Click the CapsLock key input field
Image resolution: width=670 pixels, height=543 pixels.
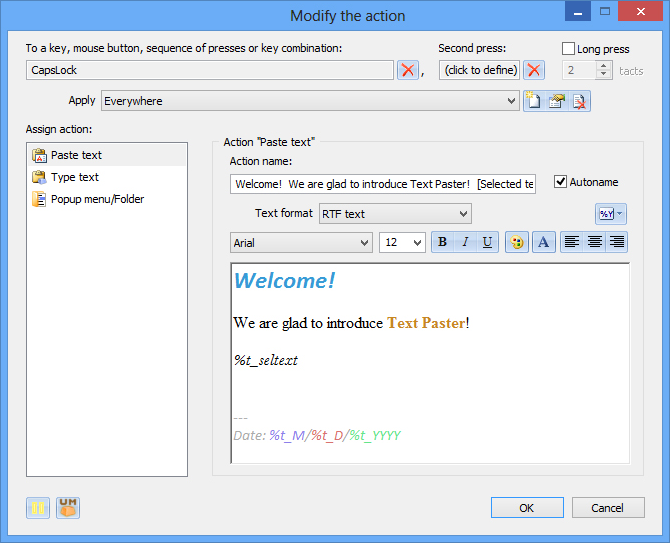click(210, 70)
